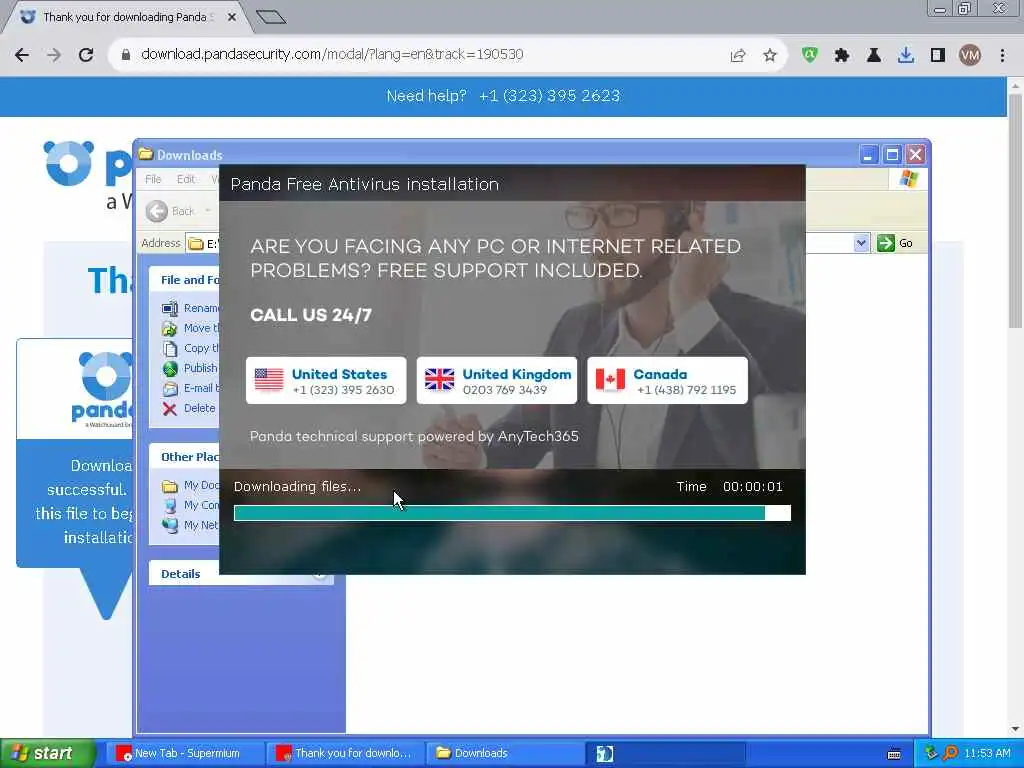1024x768 pixels.
Task: Click the 'Downloading files...' status text
Action: point(297,487)
